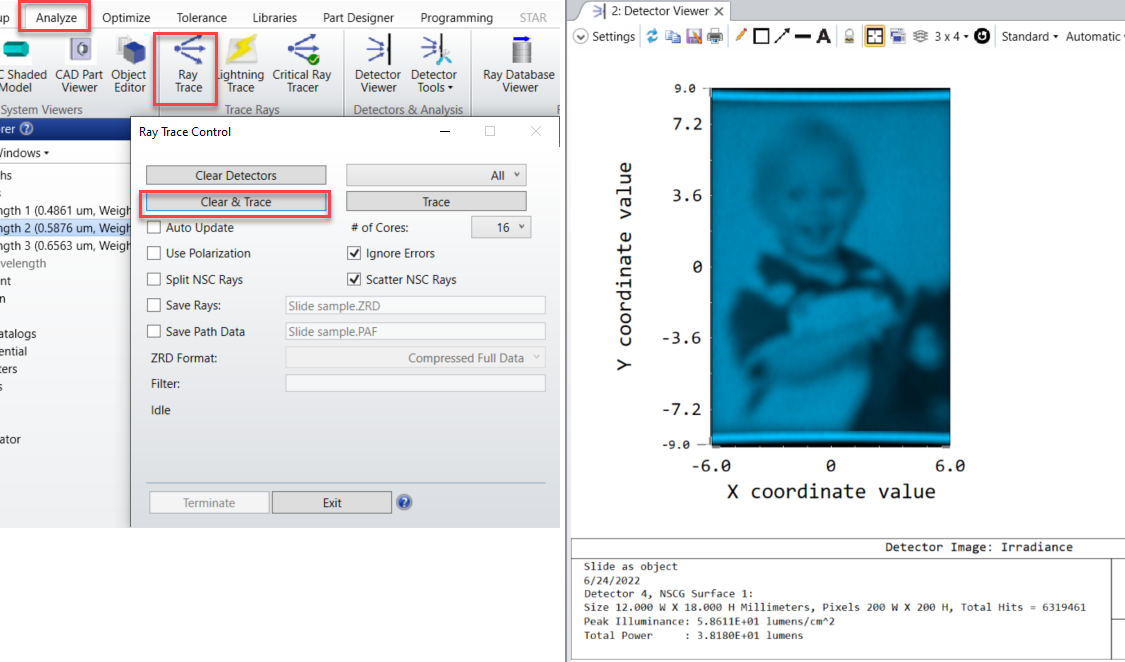Save the Detector Viewer image
Screen dimensions: 1125x662
[694, 36]
